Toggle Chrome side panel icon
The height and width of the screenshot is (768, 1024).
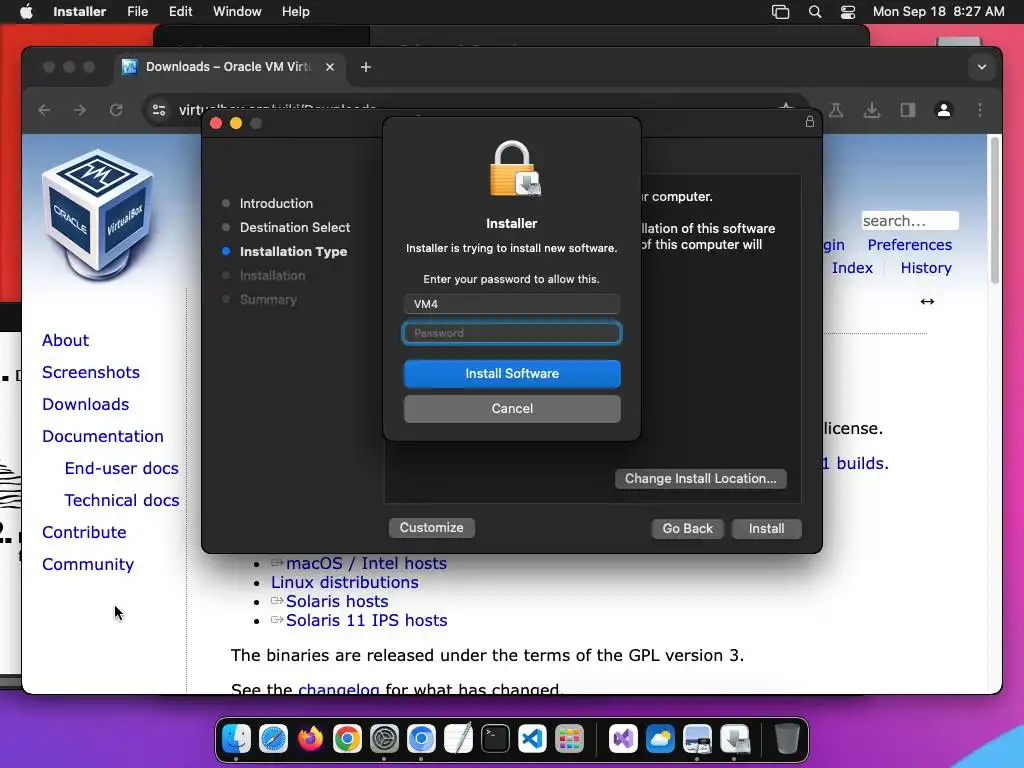[908, 110]
